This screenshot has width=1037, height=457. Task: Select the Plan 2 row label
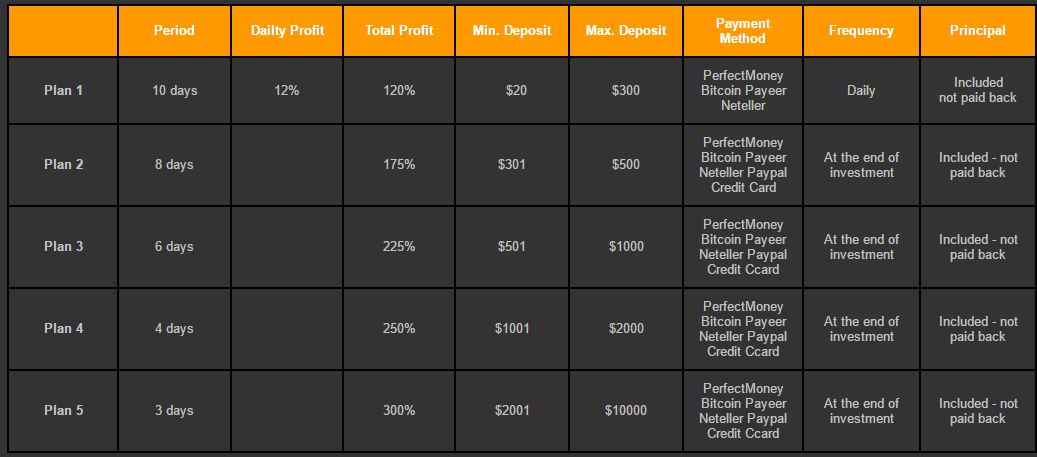click(x=64, y=165)
